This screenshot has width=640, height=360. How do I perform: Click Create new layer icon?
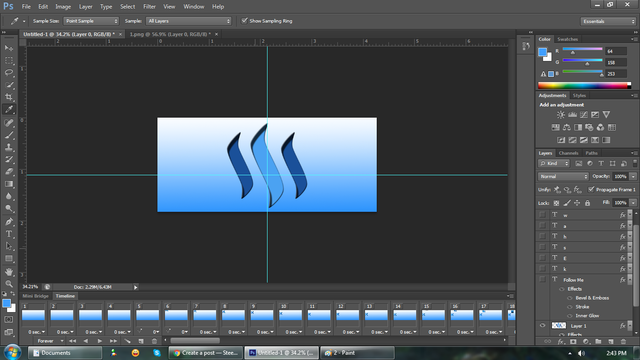click(611, 342)
